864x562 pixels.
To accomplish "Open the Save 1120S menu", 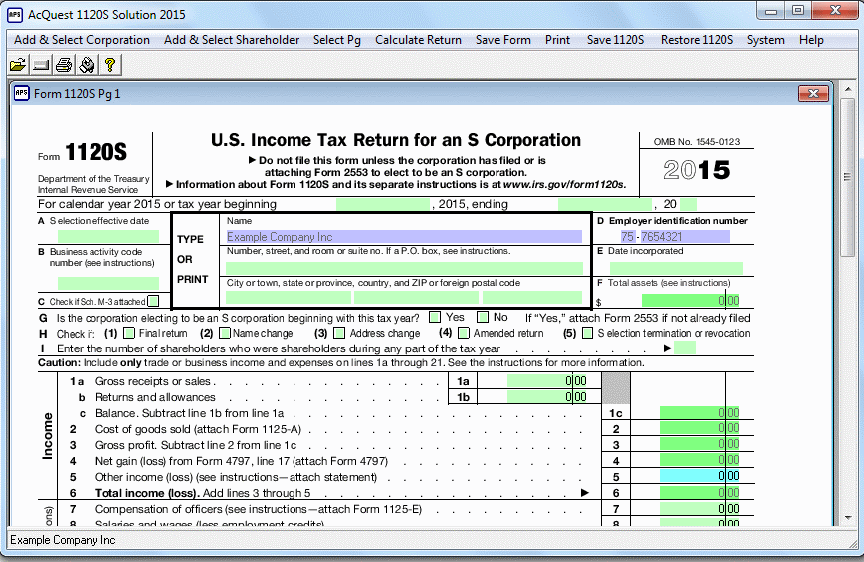I will click(x=615, y=40).
